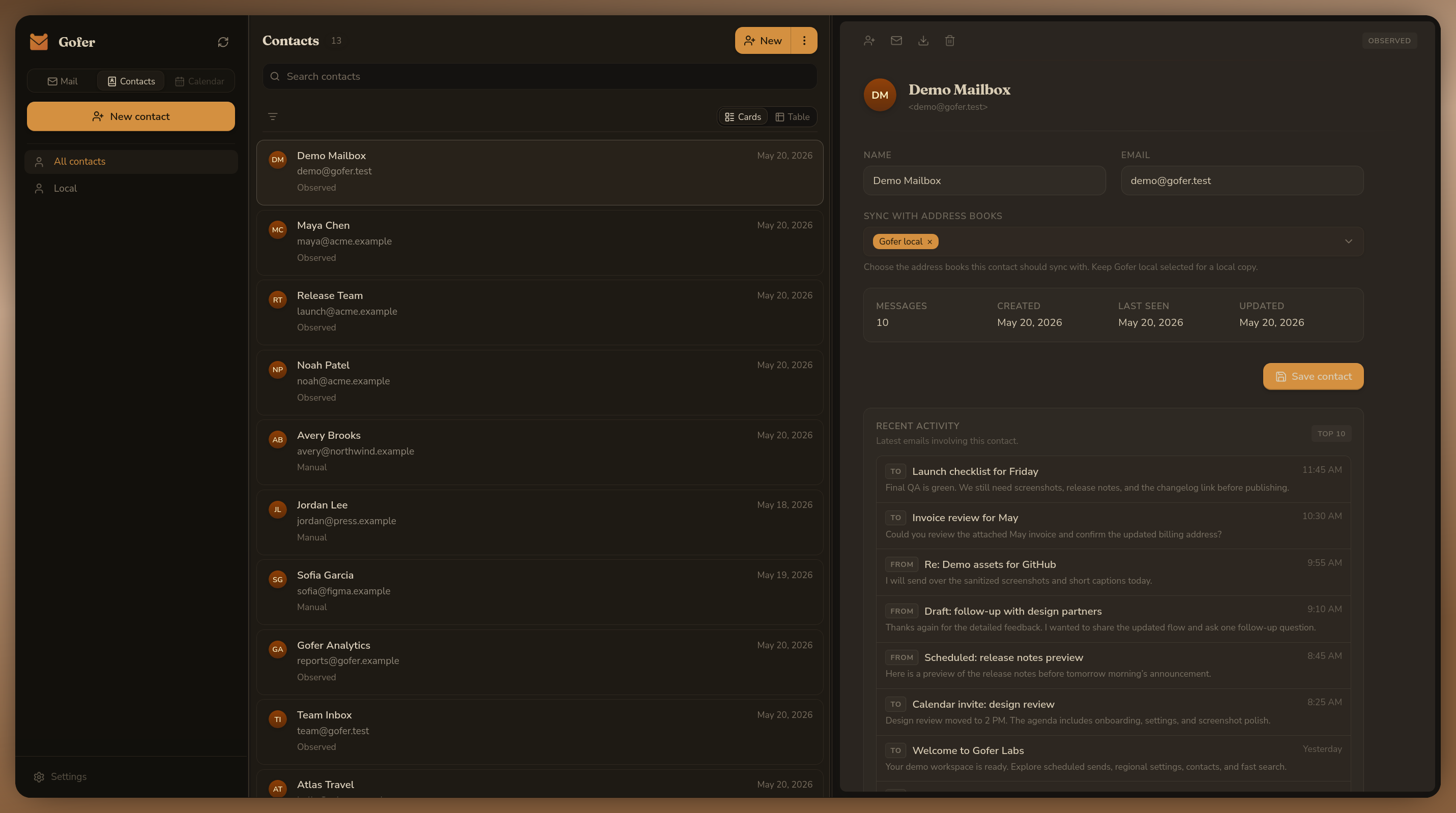Open the Mail tab
The width and height of the screenshot is (1456, 813).
coord(62,81)
